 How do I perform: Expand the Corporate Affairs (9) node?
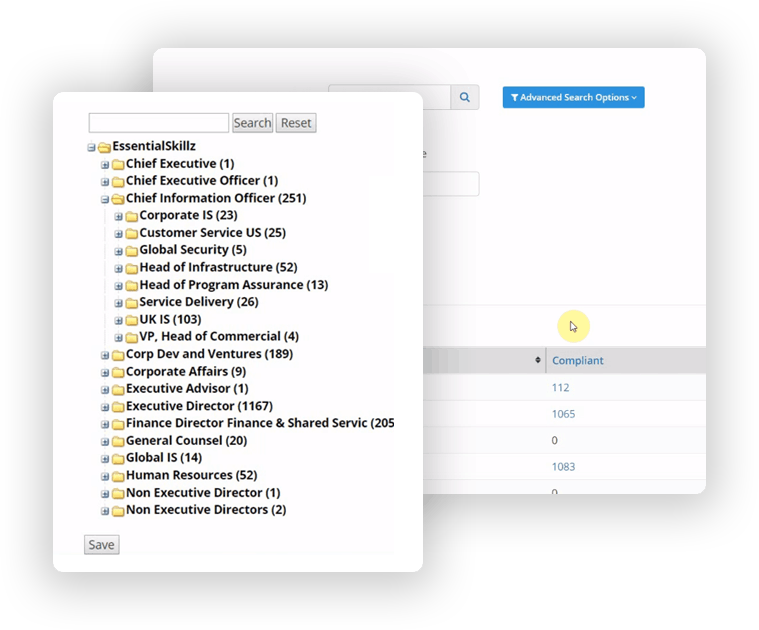click(105, 373)
